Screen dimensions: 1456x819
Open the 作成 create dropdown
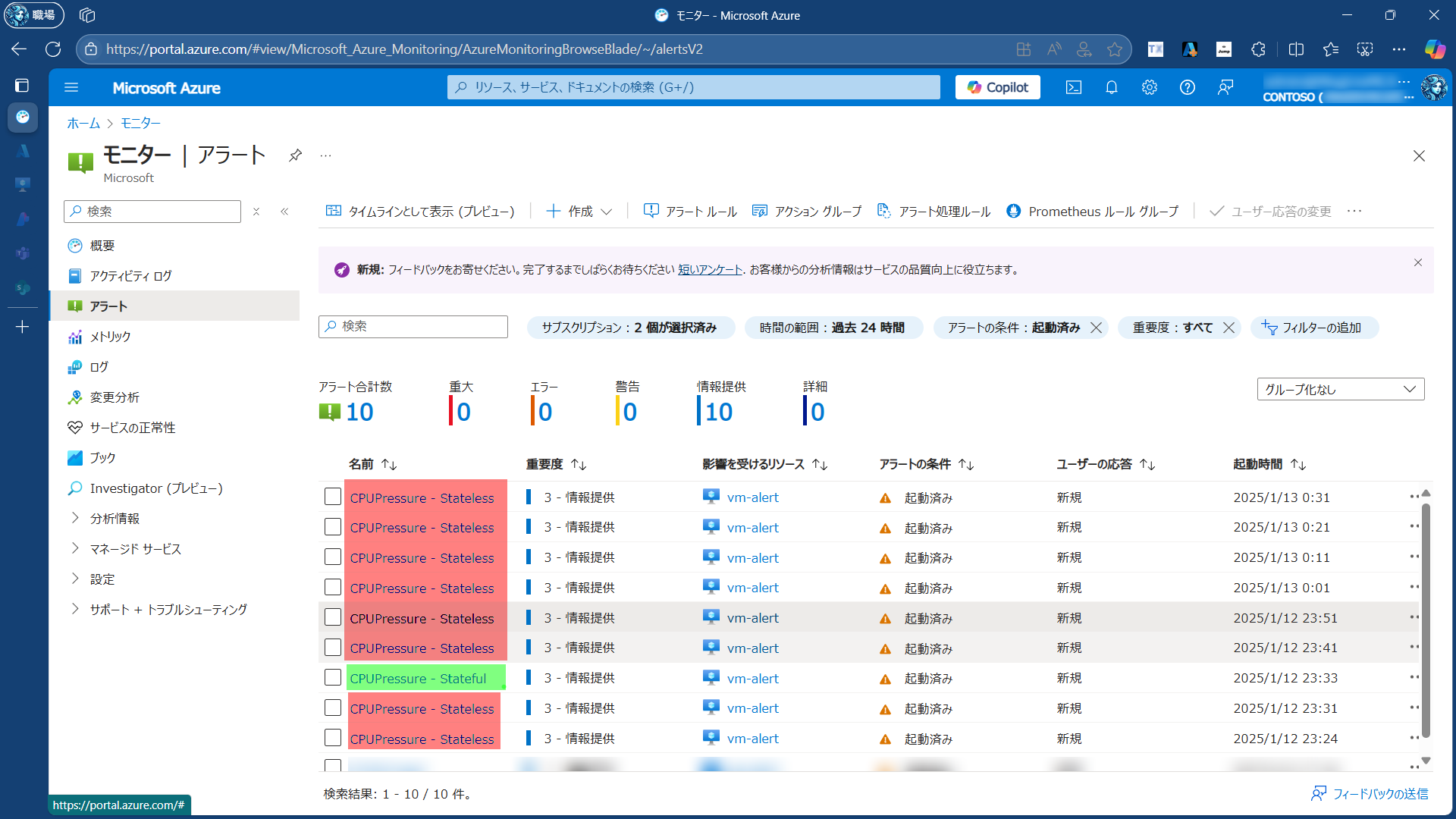[x=579, y=212]
